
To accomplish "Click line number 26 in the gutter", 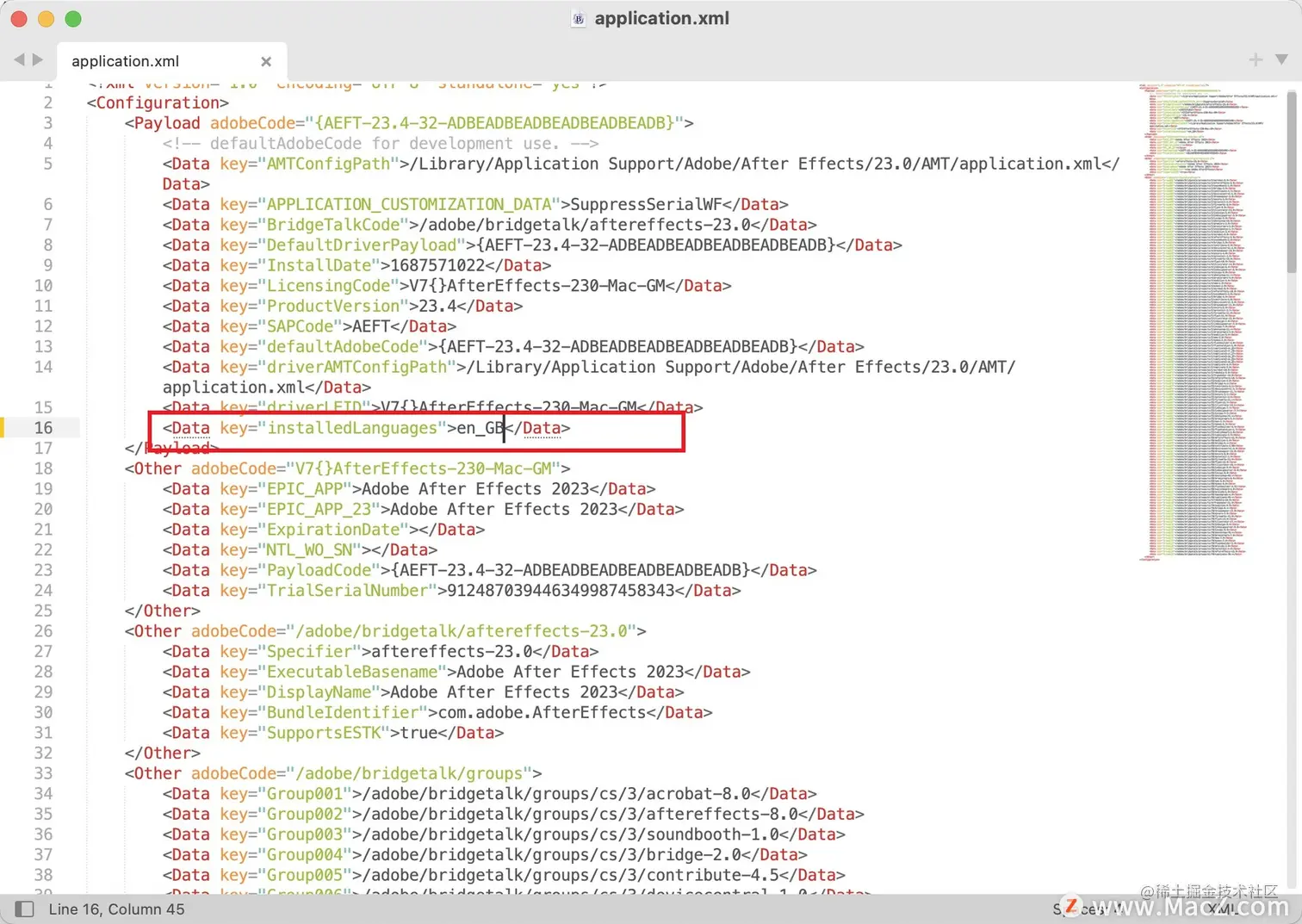I will [43, 631].
